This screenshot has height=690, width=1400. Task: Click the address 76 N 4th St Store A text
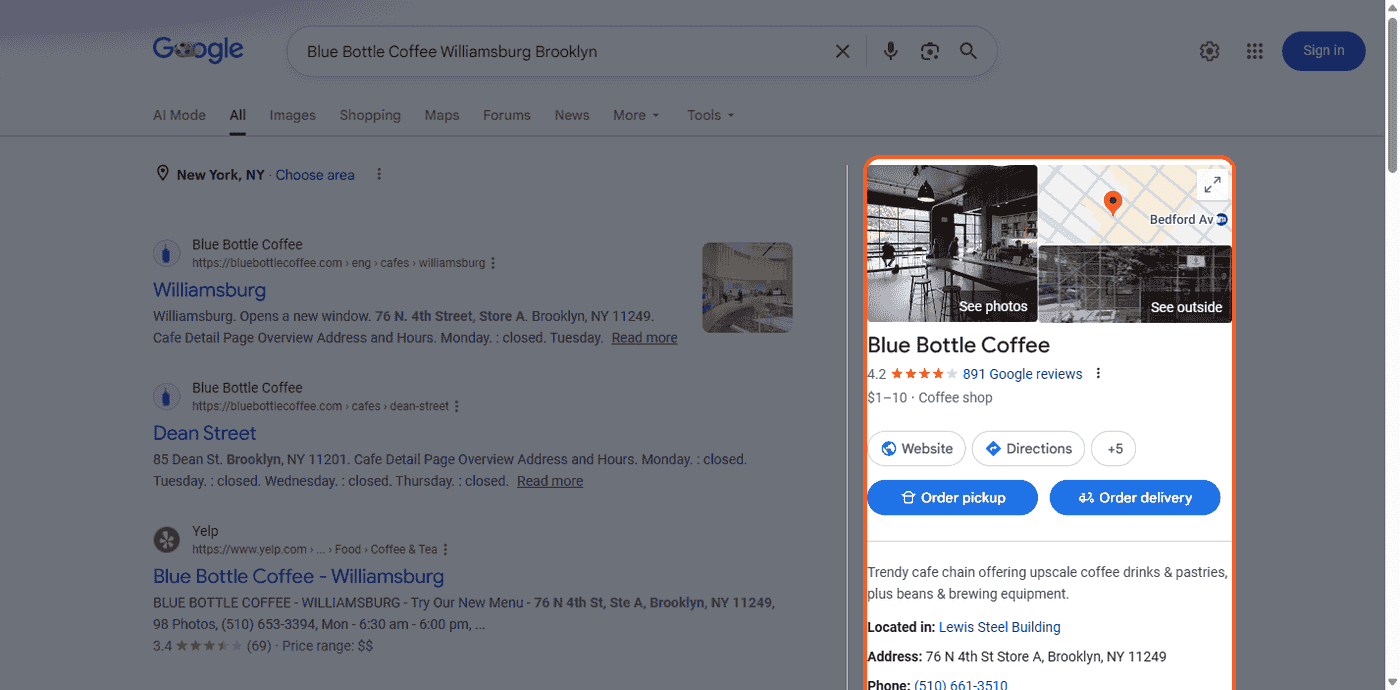(1046, 657)
